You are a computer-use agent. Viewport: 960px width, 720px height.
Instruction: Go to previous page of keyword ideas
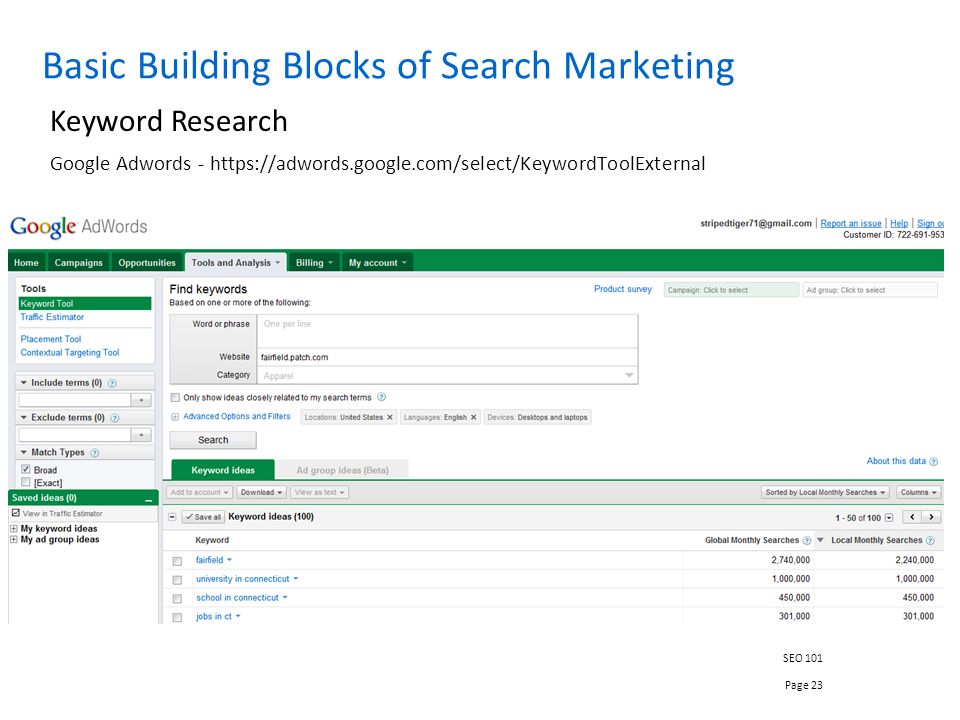(912, 517)
